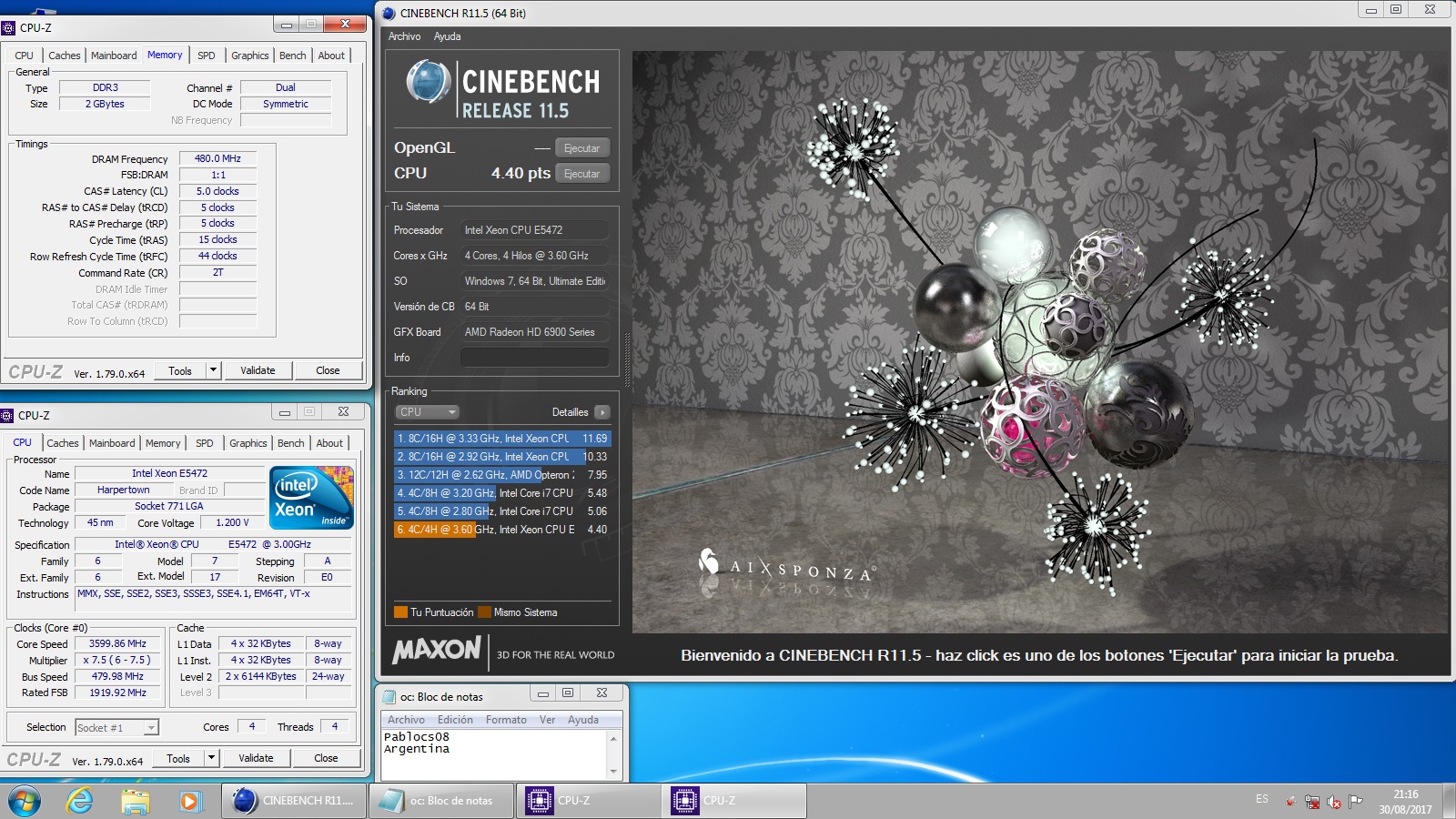This screenshot has width=1456, height=819.
Task: Click the MAXON logo in Cinebench
Action: 437,650
